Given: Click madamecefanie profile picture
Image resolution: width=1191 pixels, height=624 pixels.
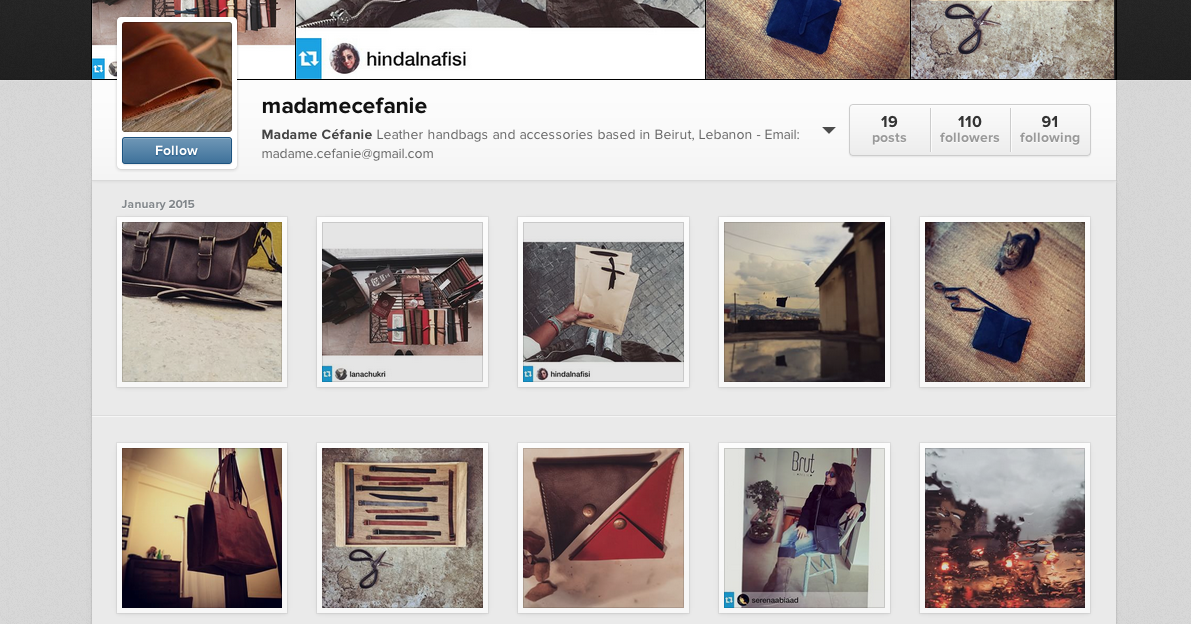Looking at the screenshot, I should 177,77.
